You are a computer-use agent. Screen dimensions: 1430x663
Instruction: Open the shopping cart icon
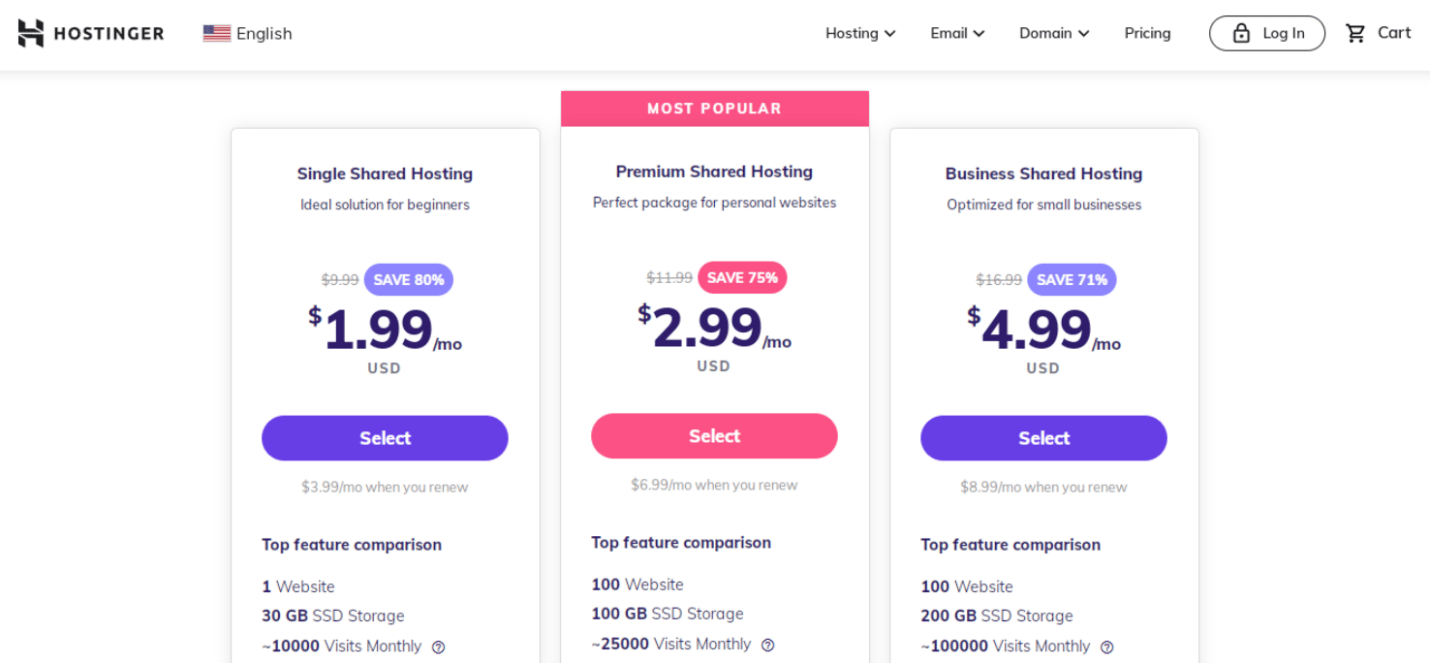click(x=1356, y=33)
